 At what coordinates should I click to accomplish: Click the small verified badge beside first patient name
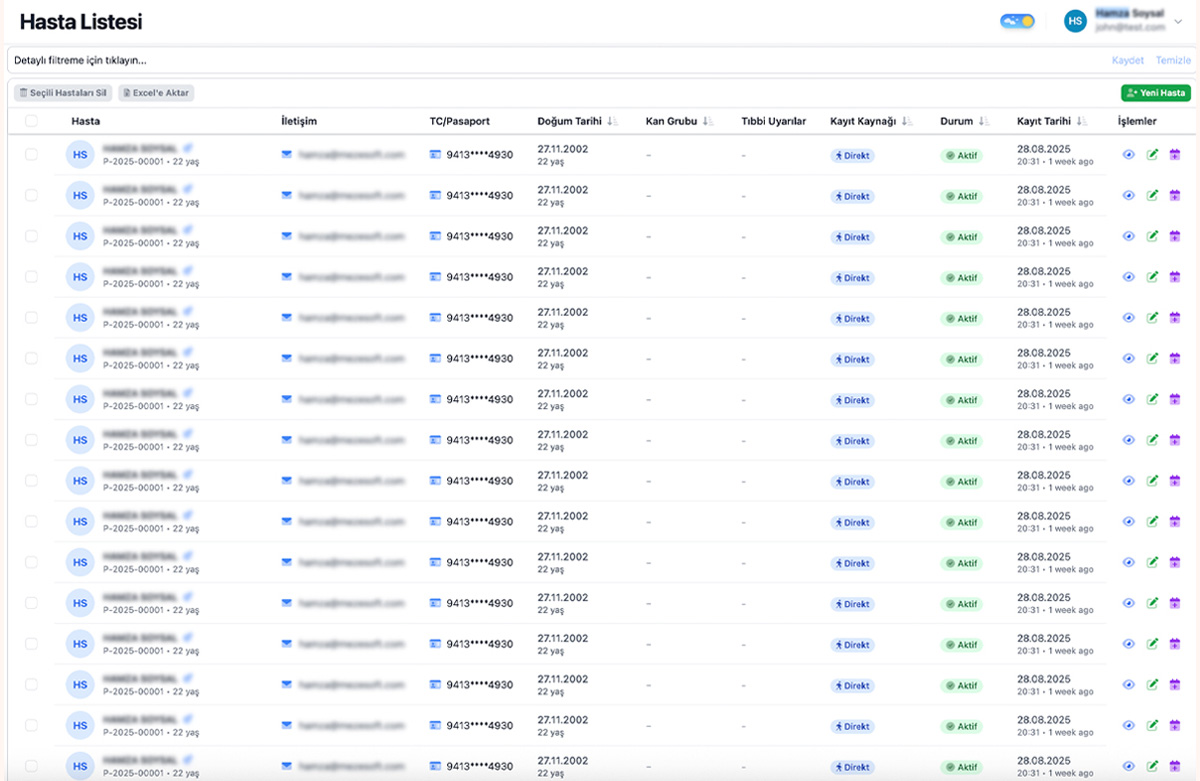pyautogui.click(x=188, y=147)
